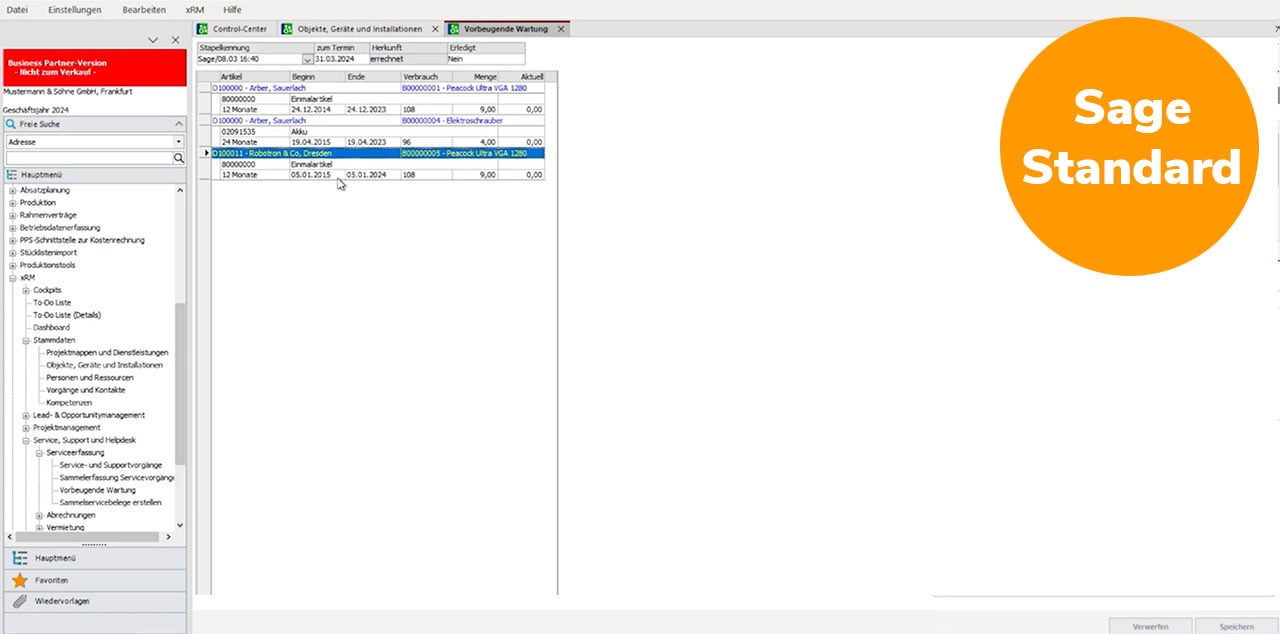Click the Hauptmenü tree icon in header
The image size is (1280, 634).
11,174
